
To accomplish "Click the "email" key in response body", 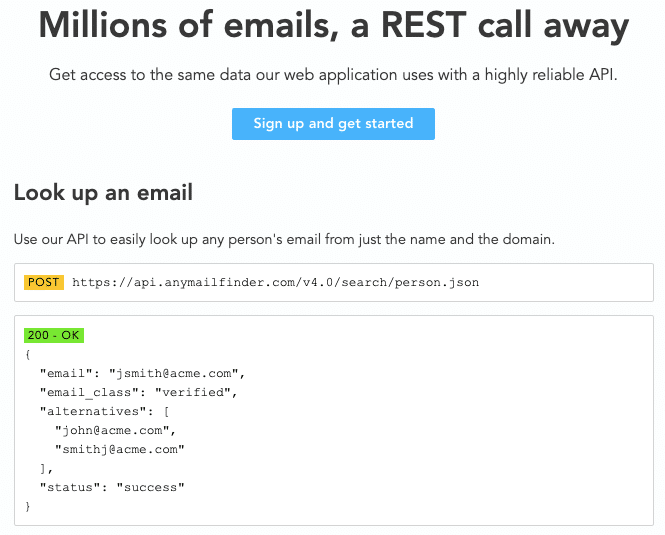I will (66, 373).
